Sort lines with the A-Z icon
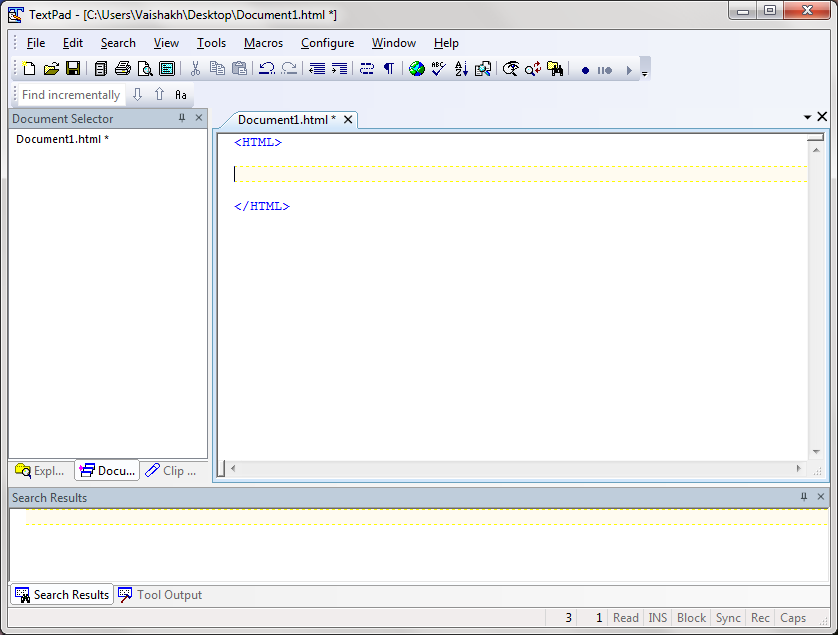 coord(461,69)
